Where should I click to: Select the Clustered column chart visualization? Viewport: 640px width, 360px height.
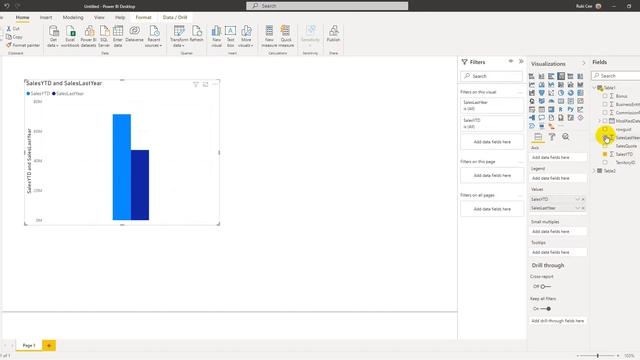(x=561, y=76)
